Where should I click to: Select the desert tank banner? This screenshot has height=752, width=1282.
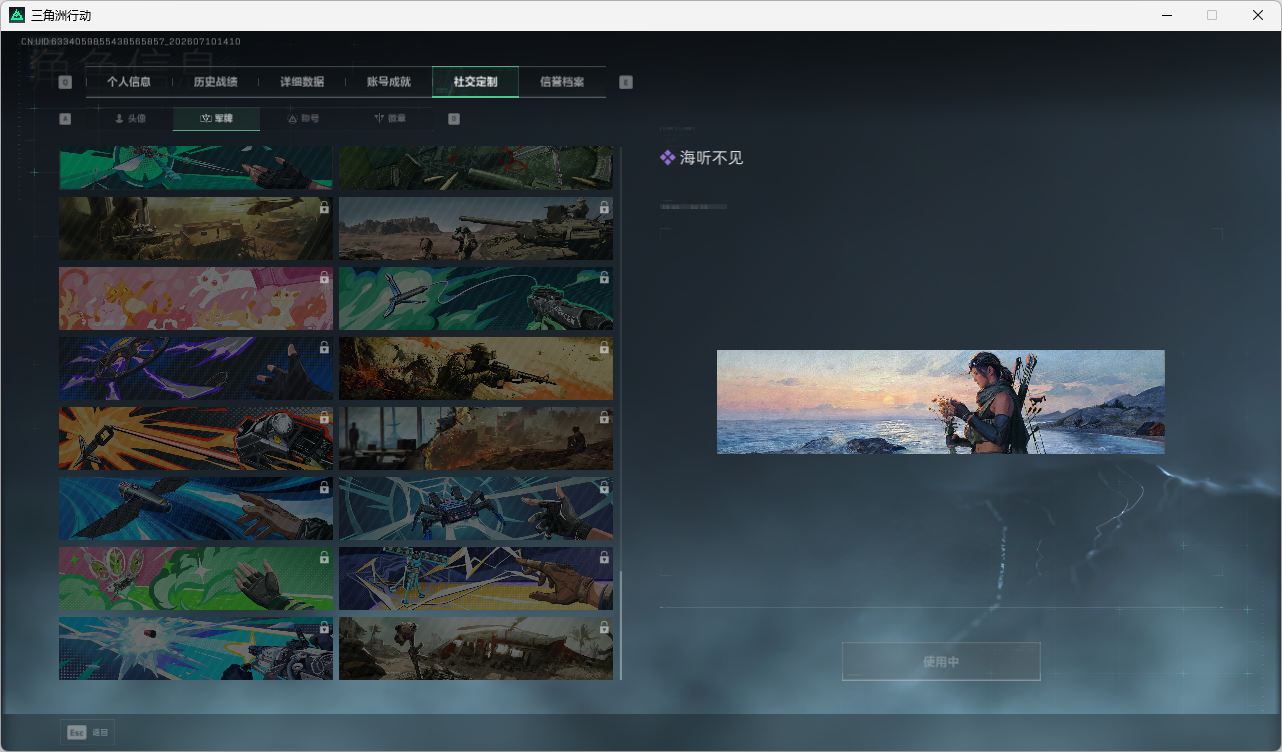coord(476,228)
